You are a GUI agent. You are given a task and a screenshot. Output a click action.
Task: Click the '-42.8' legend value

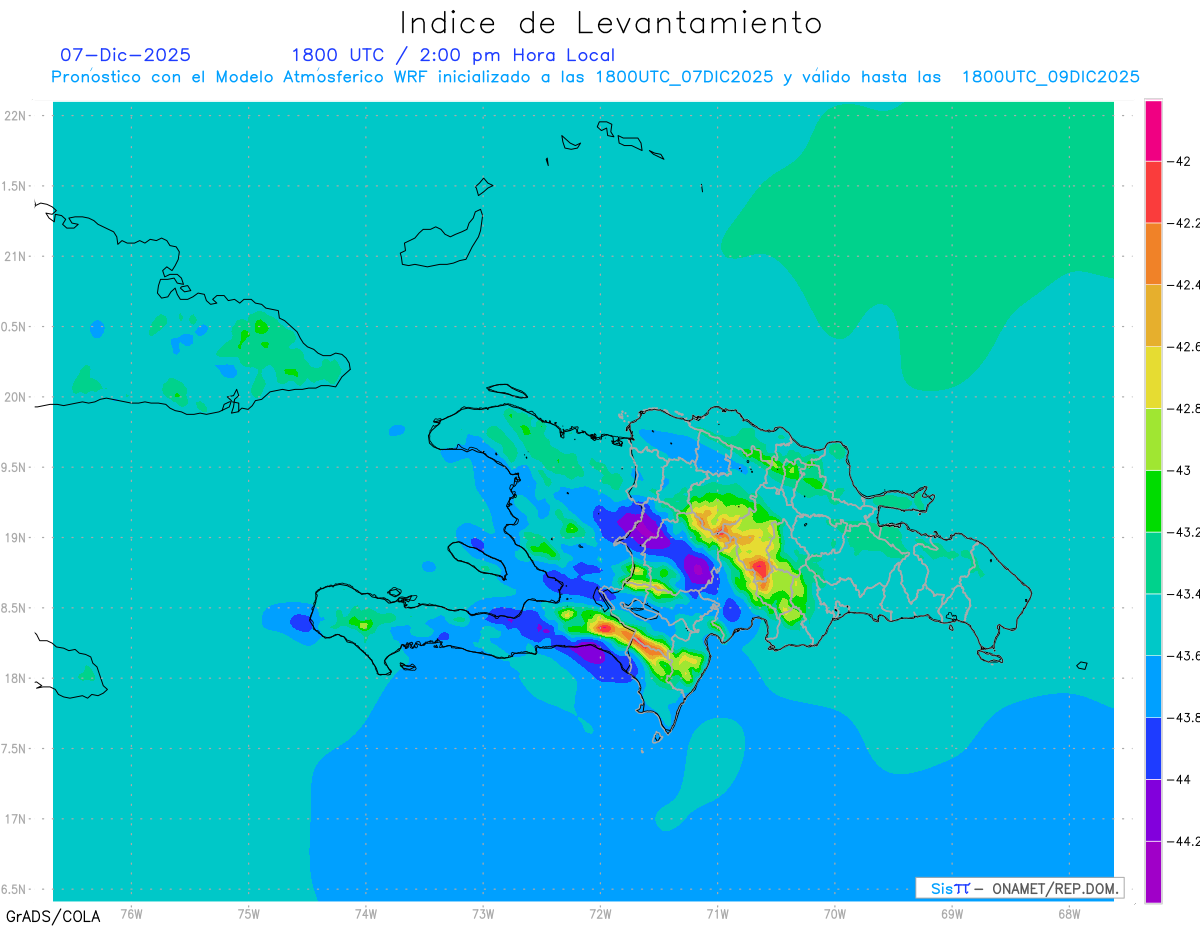tap(1184, 409)
